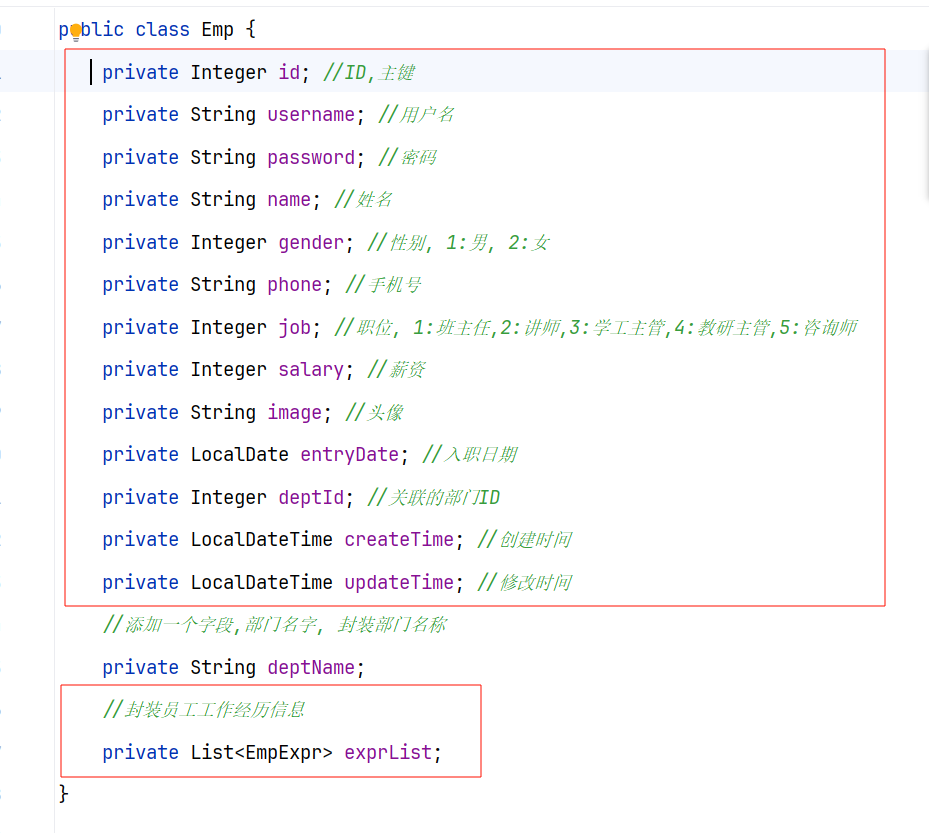Click the createTime field name
Screen dimensions: 929x833
click(x=399, y=540)
